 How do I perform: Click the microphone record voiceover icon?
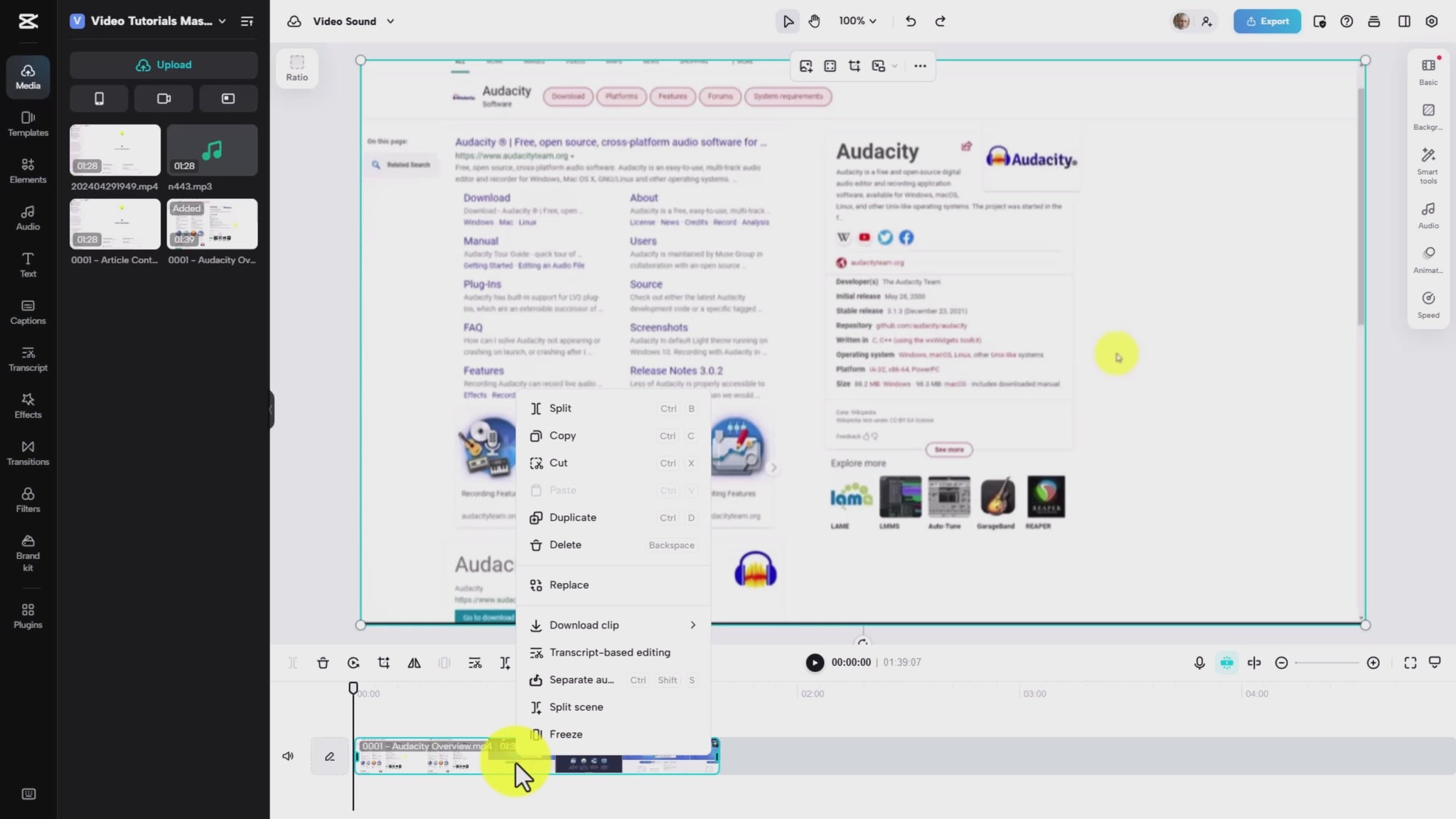1199,663
